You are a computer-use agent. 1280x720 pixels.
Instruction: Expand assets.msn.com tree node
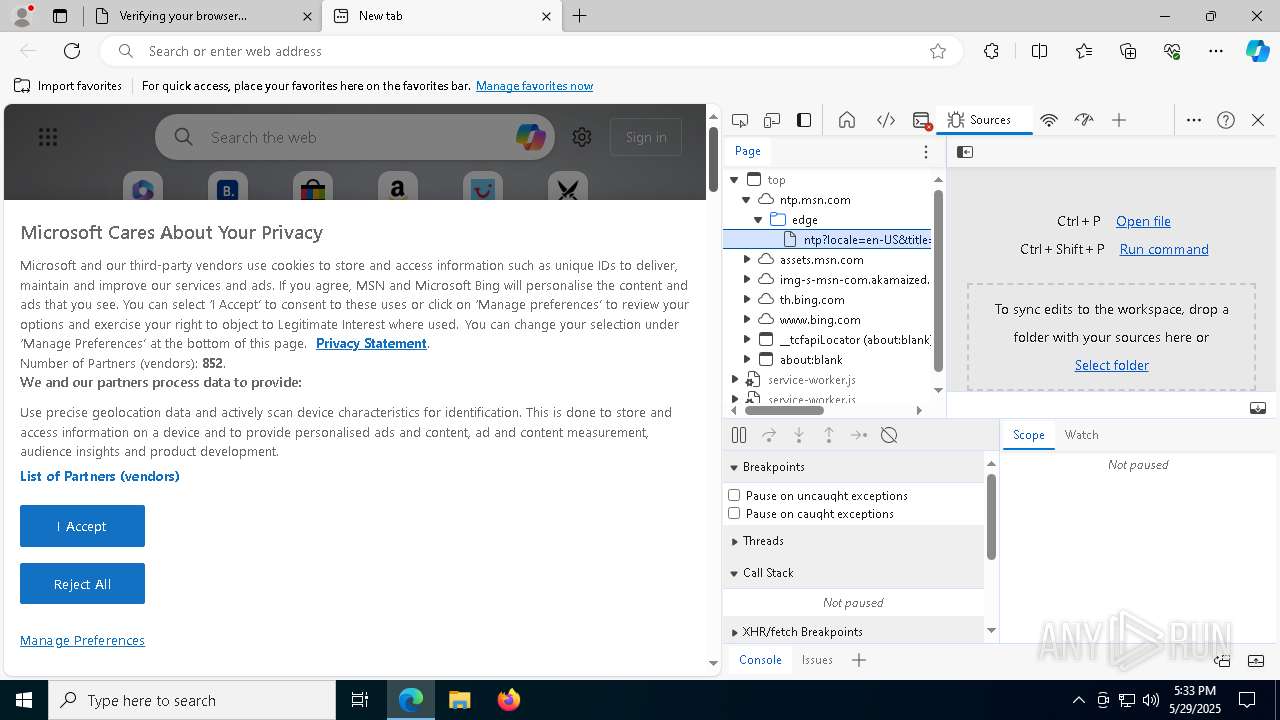click(746, 260)
